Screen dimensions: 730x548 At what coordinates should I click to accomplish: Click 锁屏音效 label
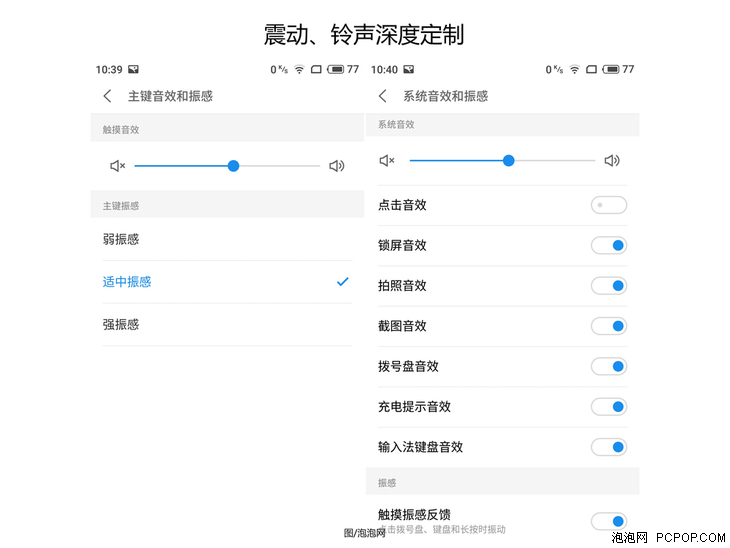point(402,245)
